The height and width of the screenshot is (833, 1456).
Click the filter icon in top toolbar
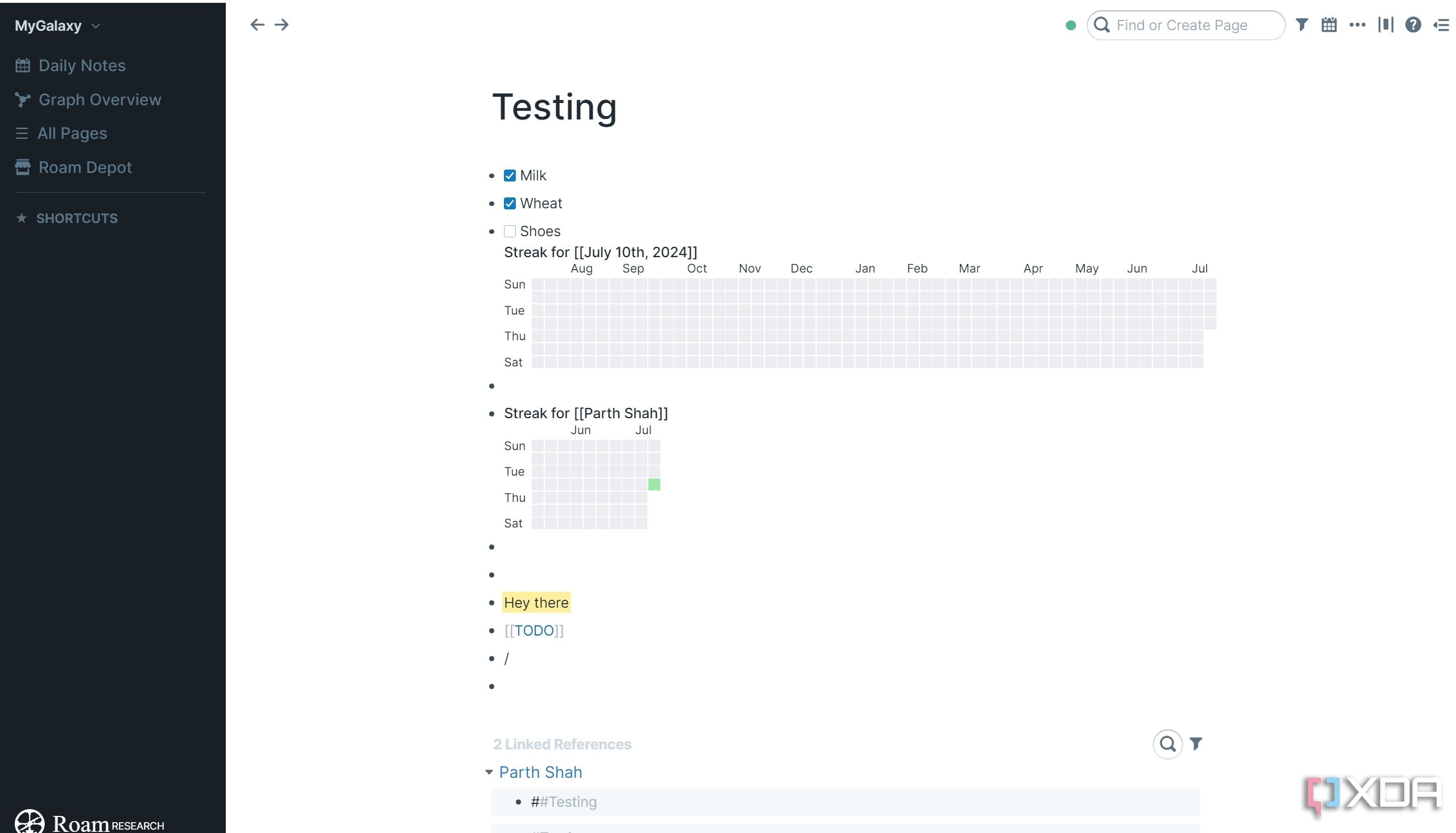[x=1302, y=24]
